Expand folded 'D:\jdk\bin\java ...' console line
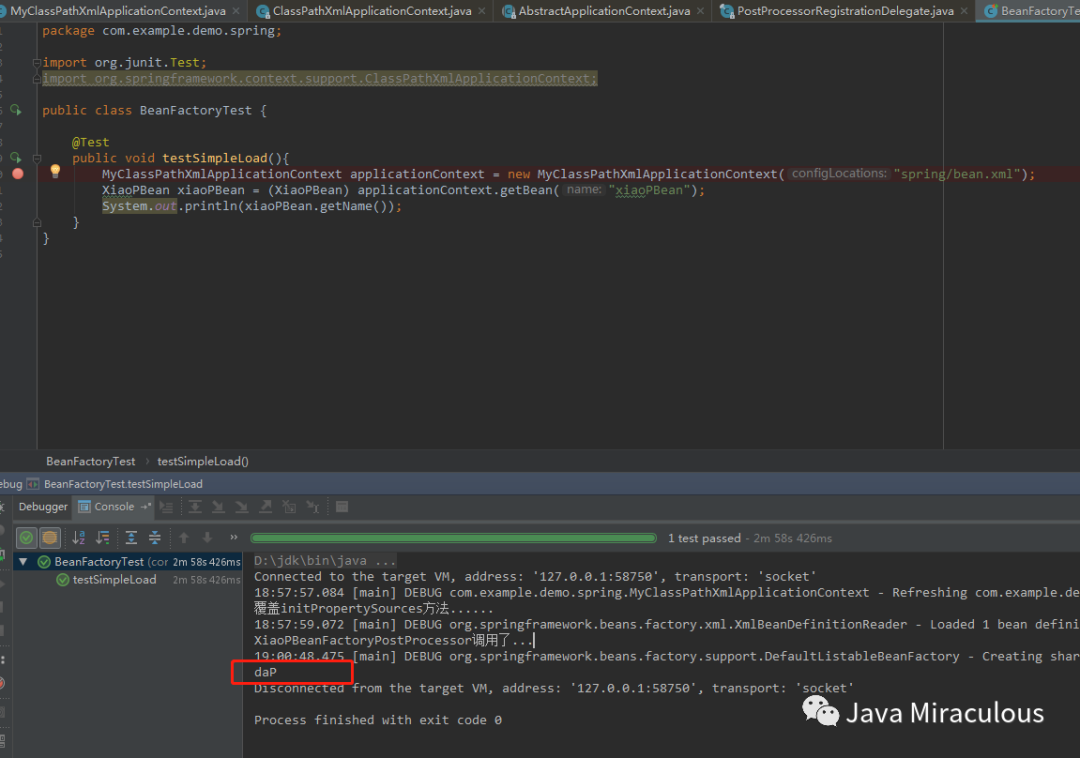Screen dimensions: 1080x758 click(x=324, y=560)
